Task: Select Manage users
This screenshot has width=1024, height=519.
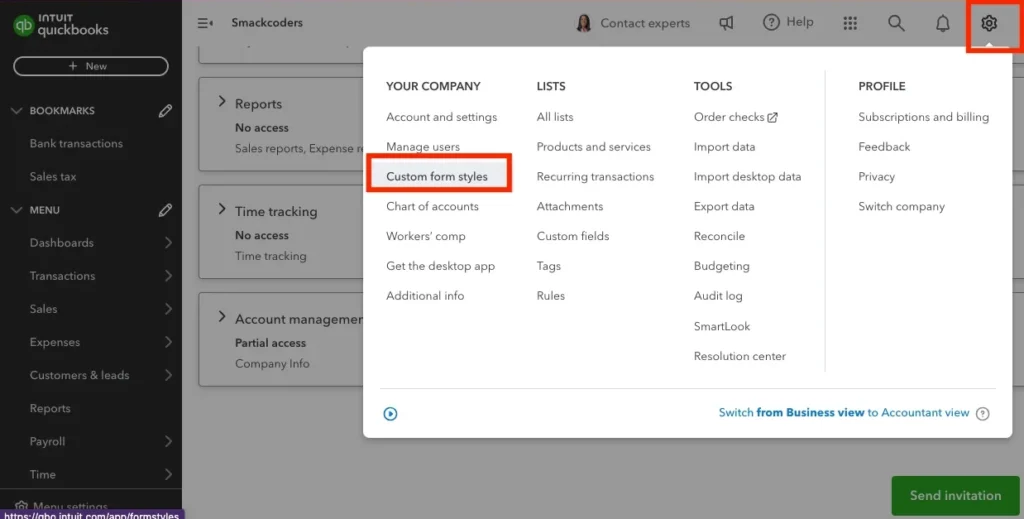Action: coord(423,147)
